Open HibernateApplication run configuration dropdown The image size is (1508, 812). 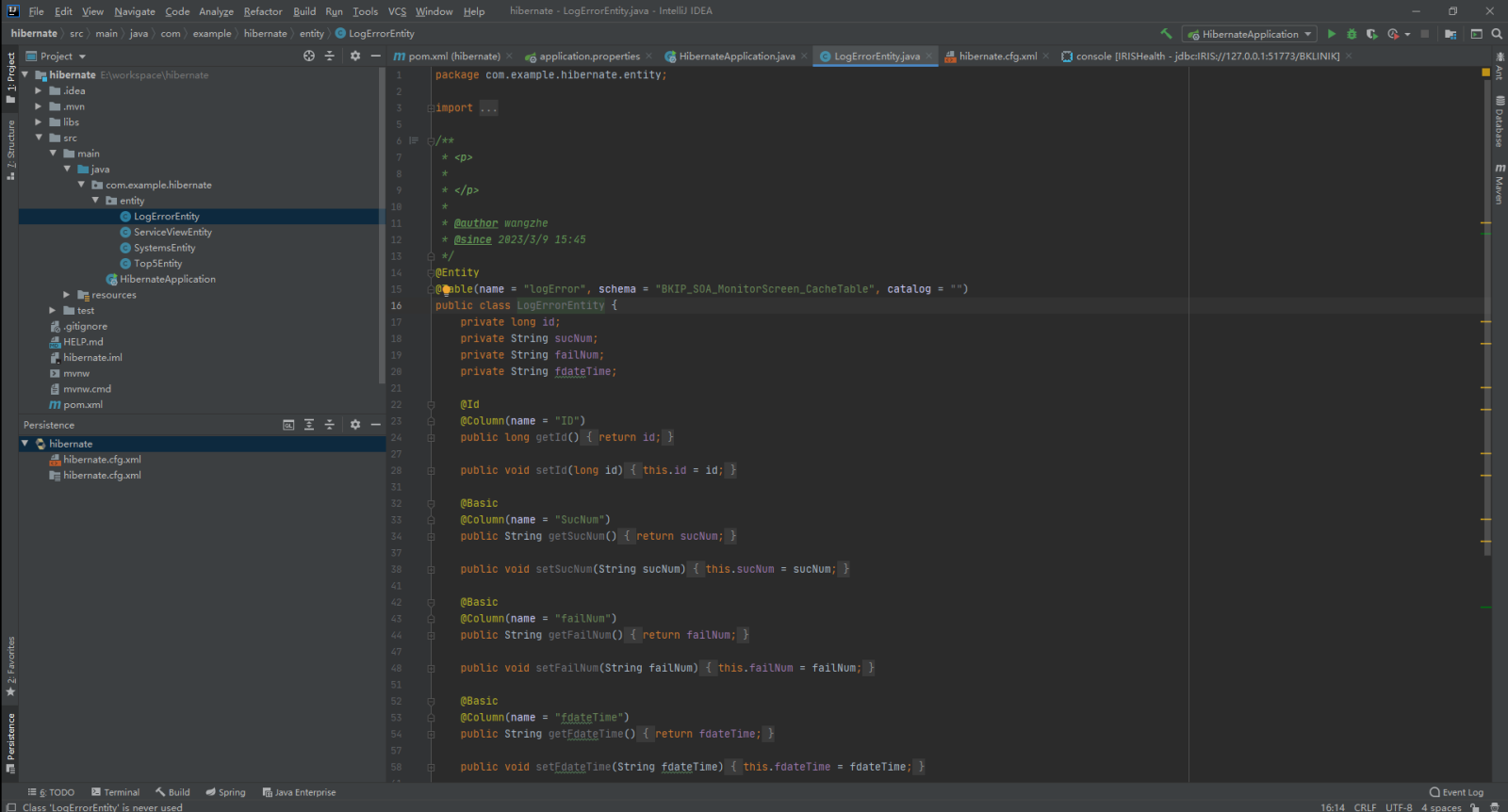point(1250,34)
